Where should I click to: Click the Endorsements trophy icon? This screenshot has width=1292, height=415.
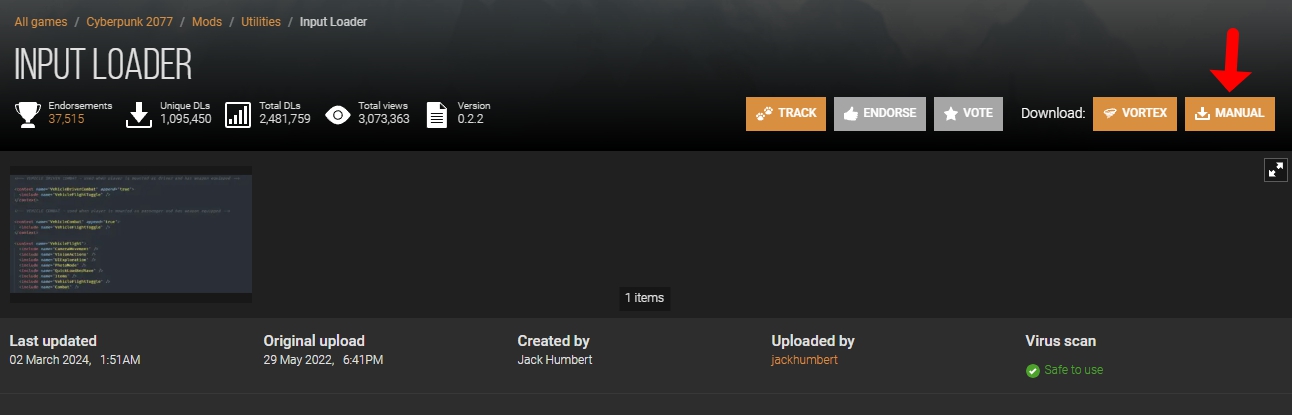click(27, 113)
